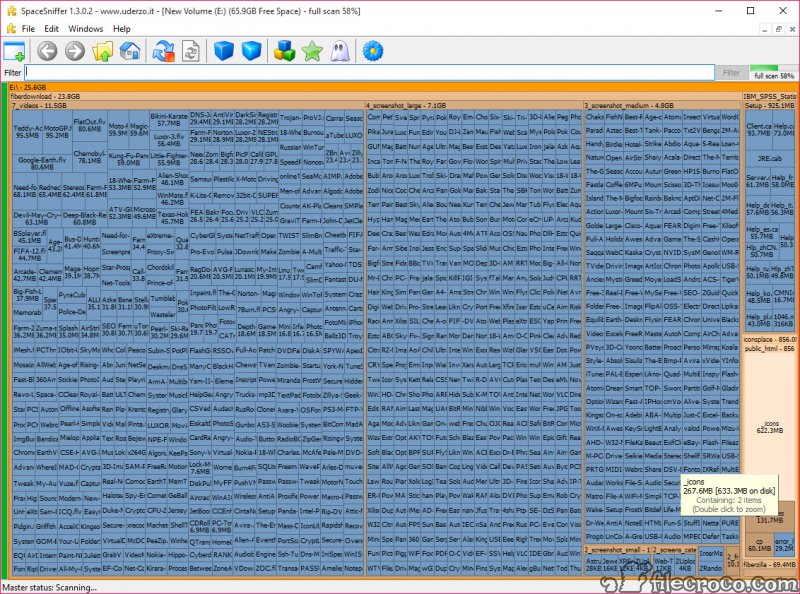Click the Master status Scanning status bar
Image resolution: width=800 pixels, height=594 pixels.
click(49, 587)
